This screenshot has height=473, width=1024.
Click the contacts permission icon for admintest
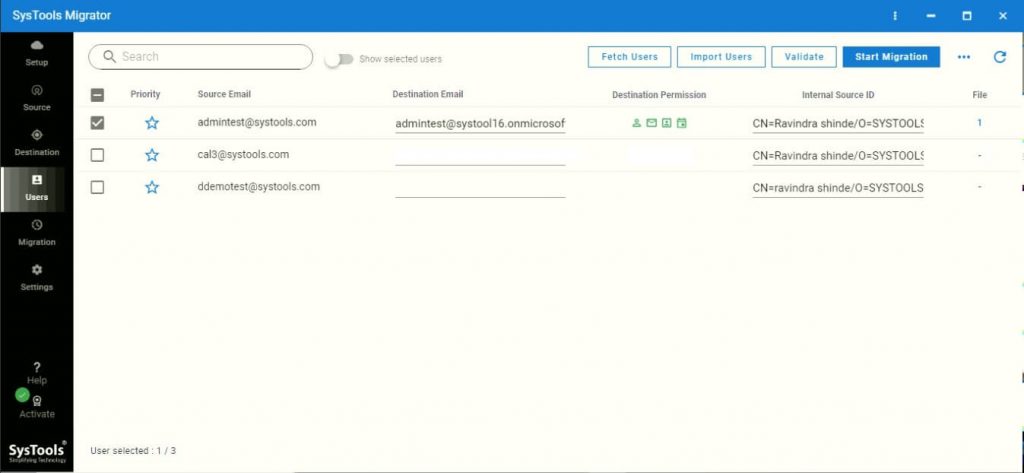coord(666,123)
